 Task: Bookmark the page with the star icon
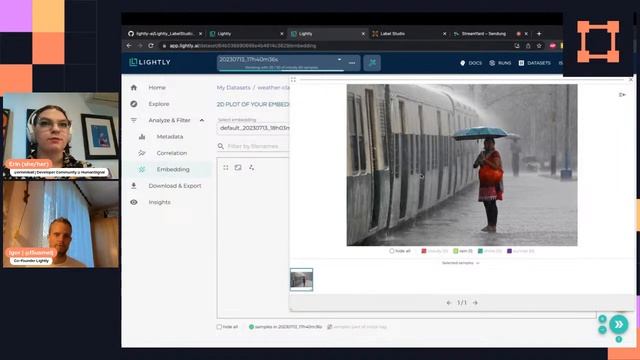pos(539,46)
